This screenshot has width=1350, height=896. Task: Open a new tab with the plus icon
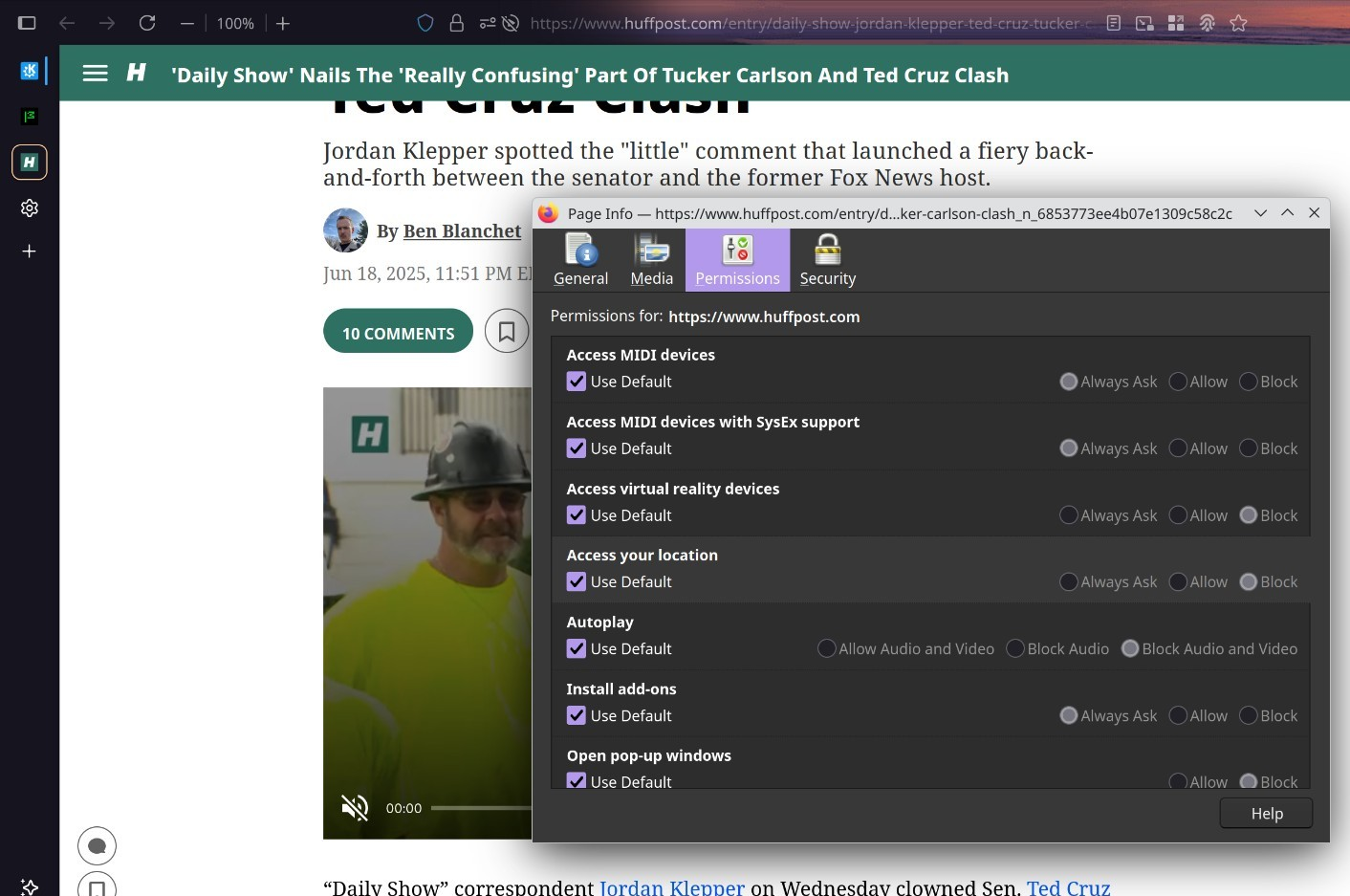click(30, 251)
